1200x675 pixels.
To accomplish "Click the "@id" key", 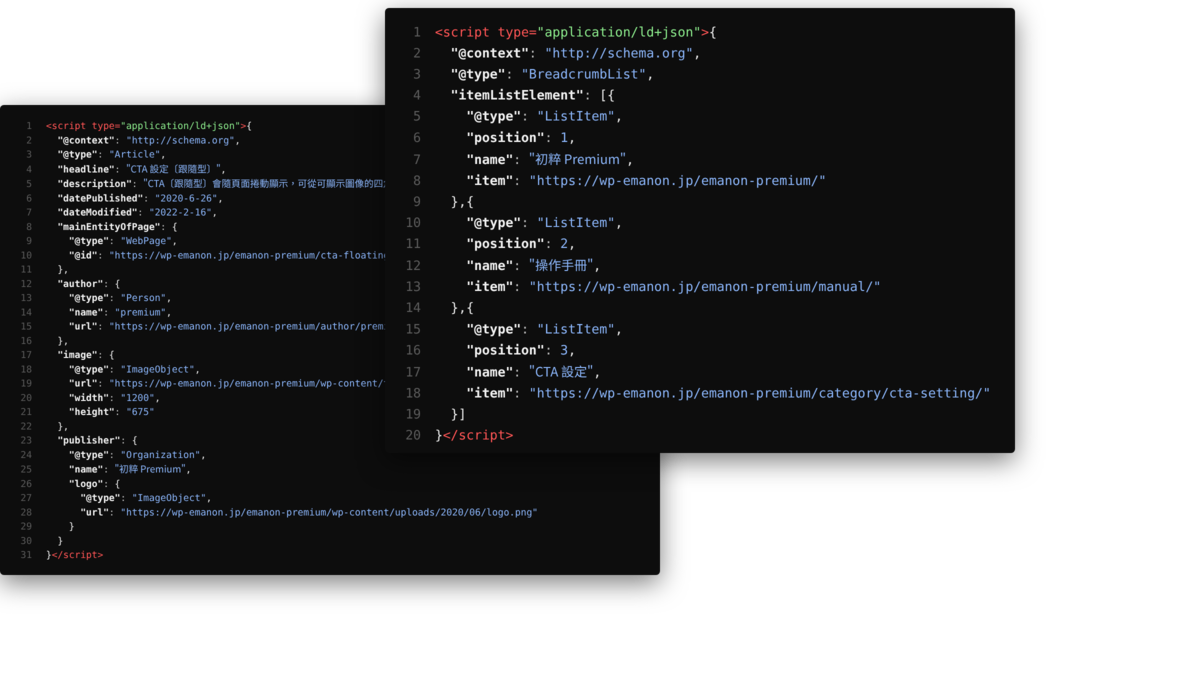I will click(84, 255).
